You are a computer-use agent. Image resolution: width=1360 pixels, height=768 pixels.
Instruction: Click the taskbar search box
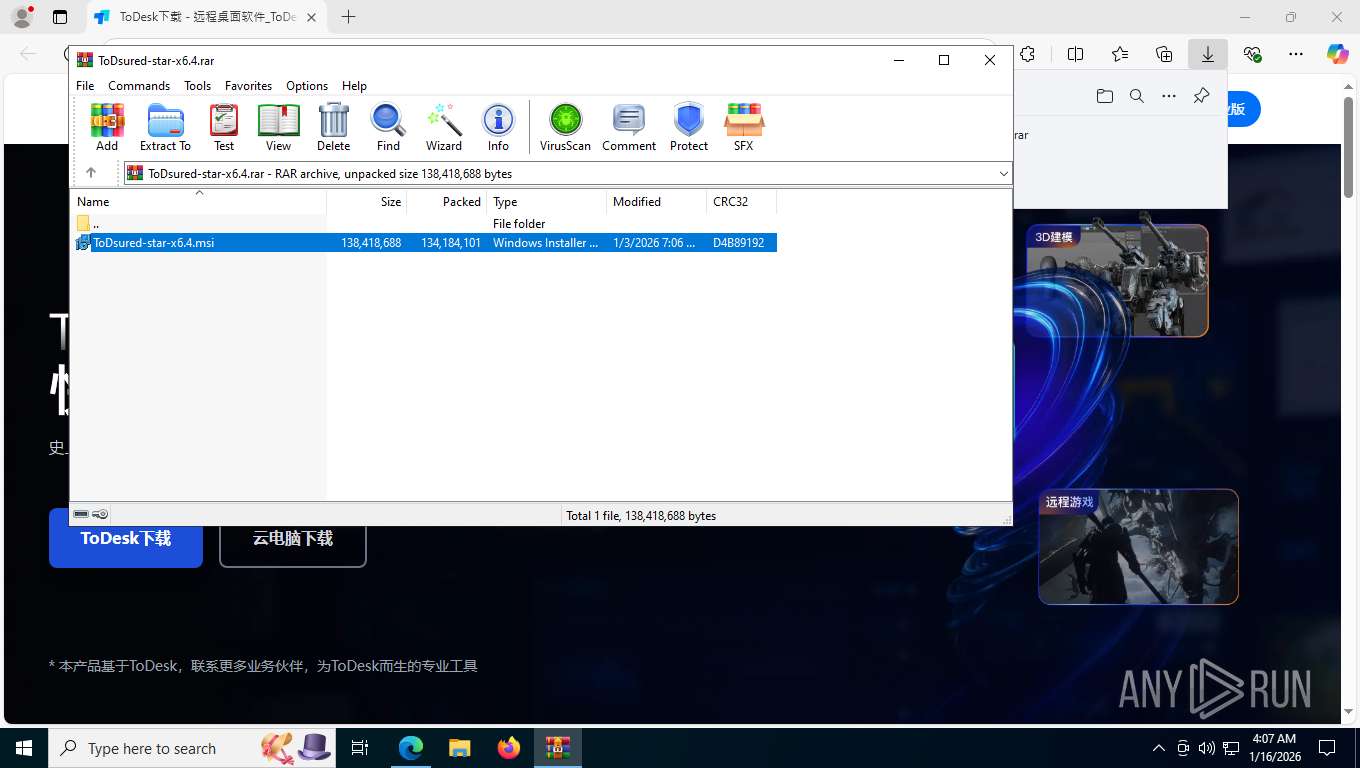192,748
